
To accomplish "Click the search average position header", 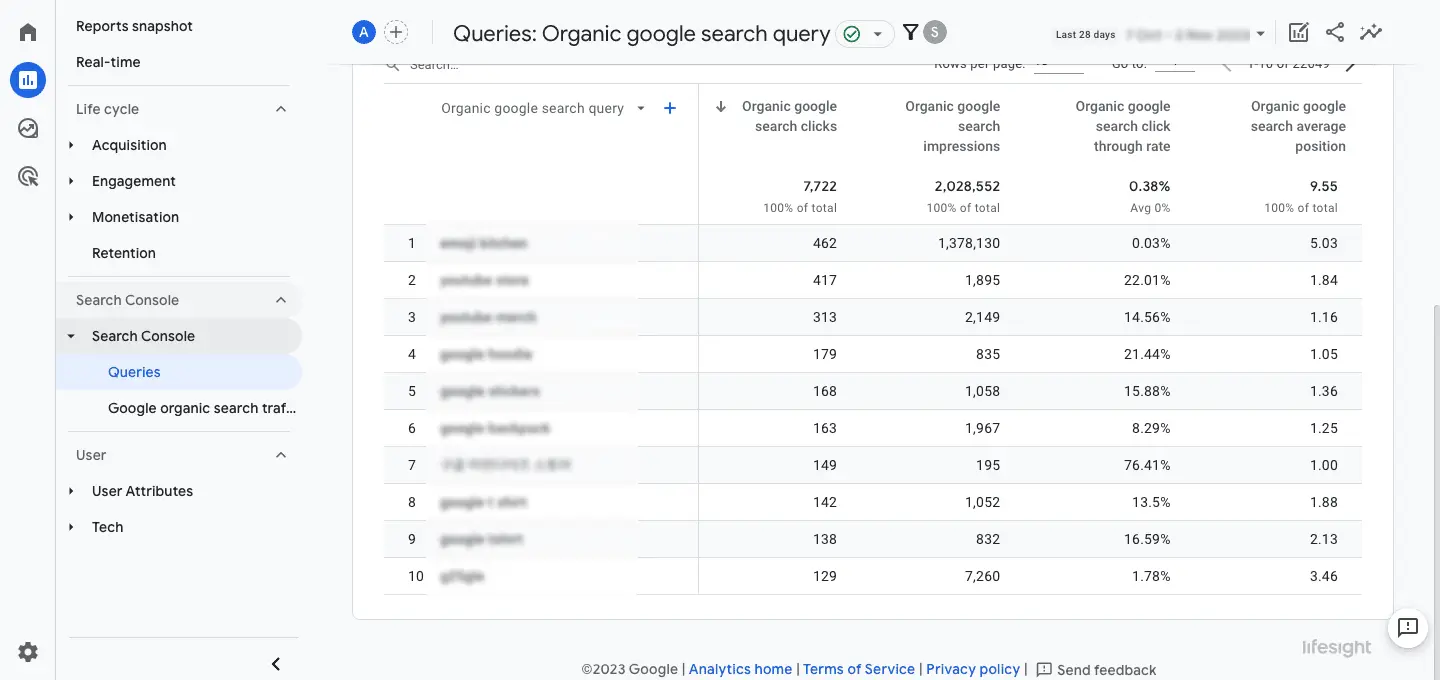I will [x=1298, y=126].
